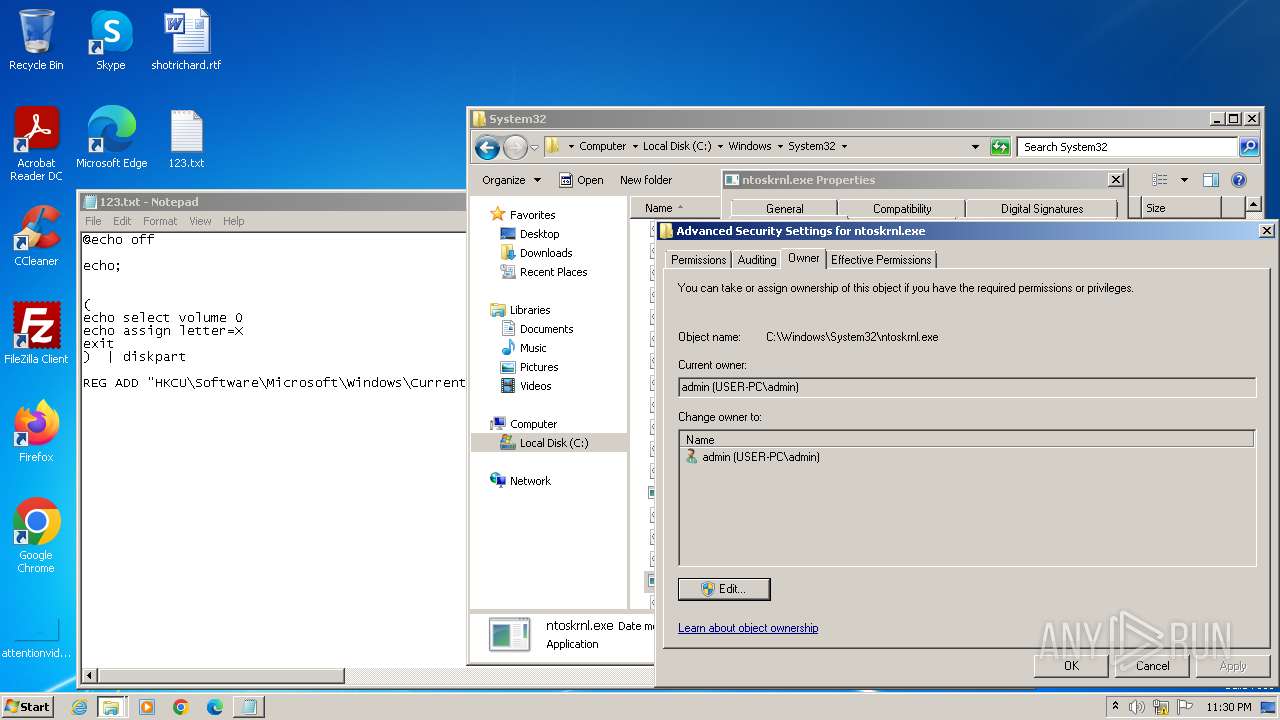Open Firefox from the desktop
This screenshot has width=1280, height=720.
(36, 432)
